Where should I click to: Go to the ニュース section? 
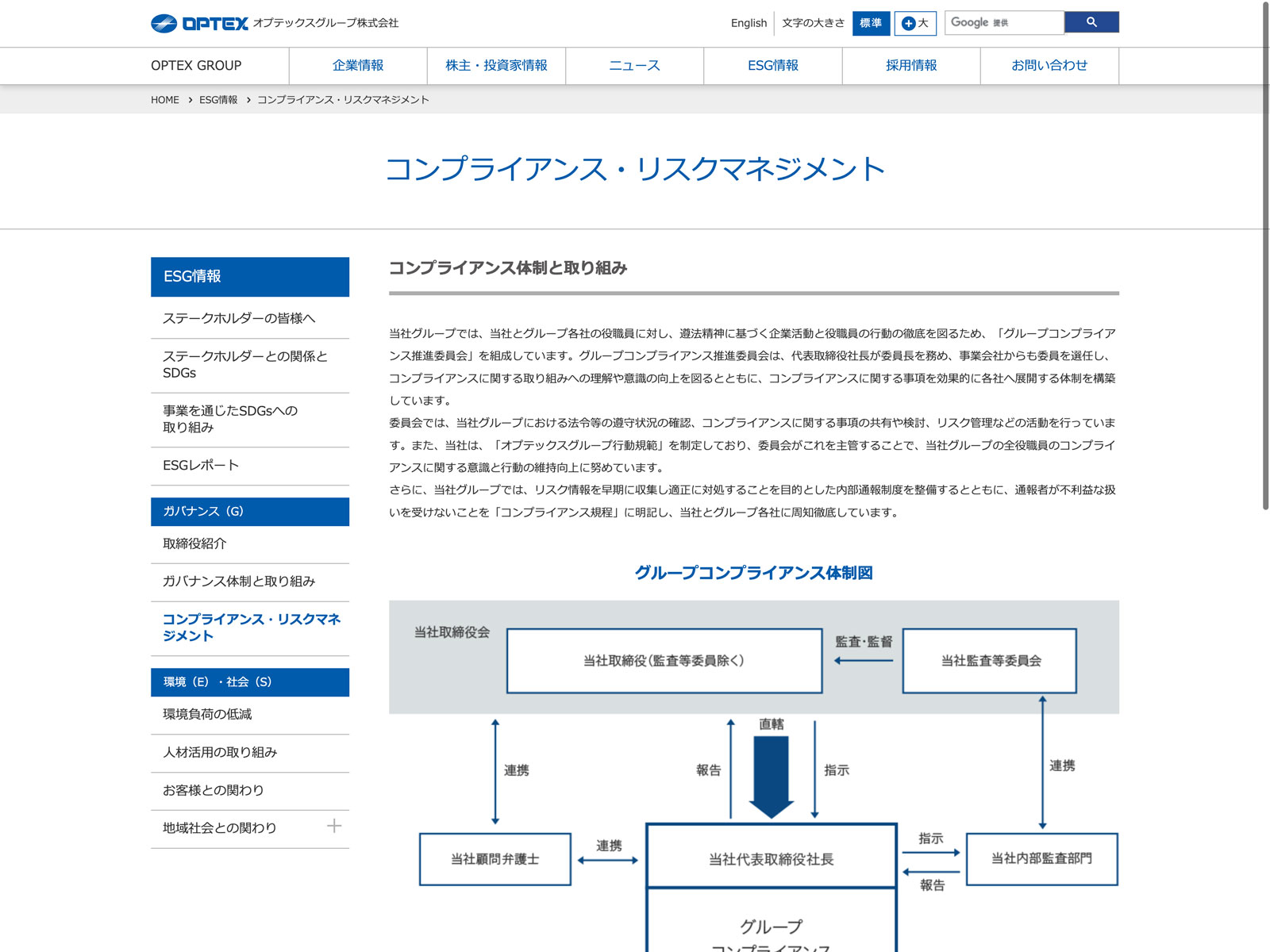point(634,66)
